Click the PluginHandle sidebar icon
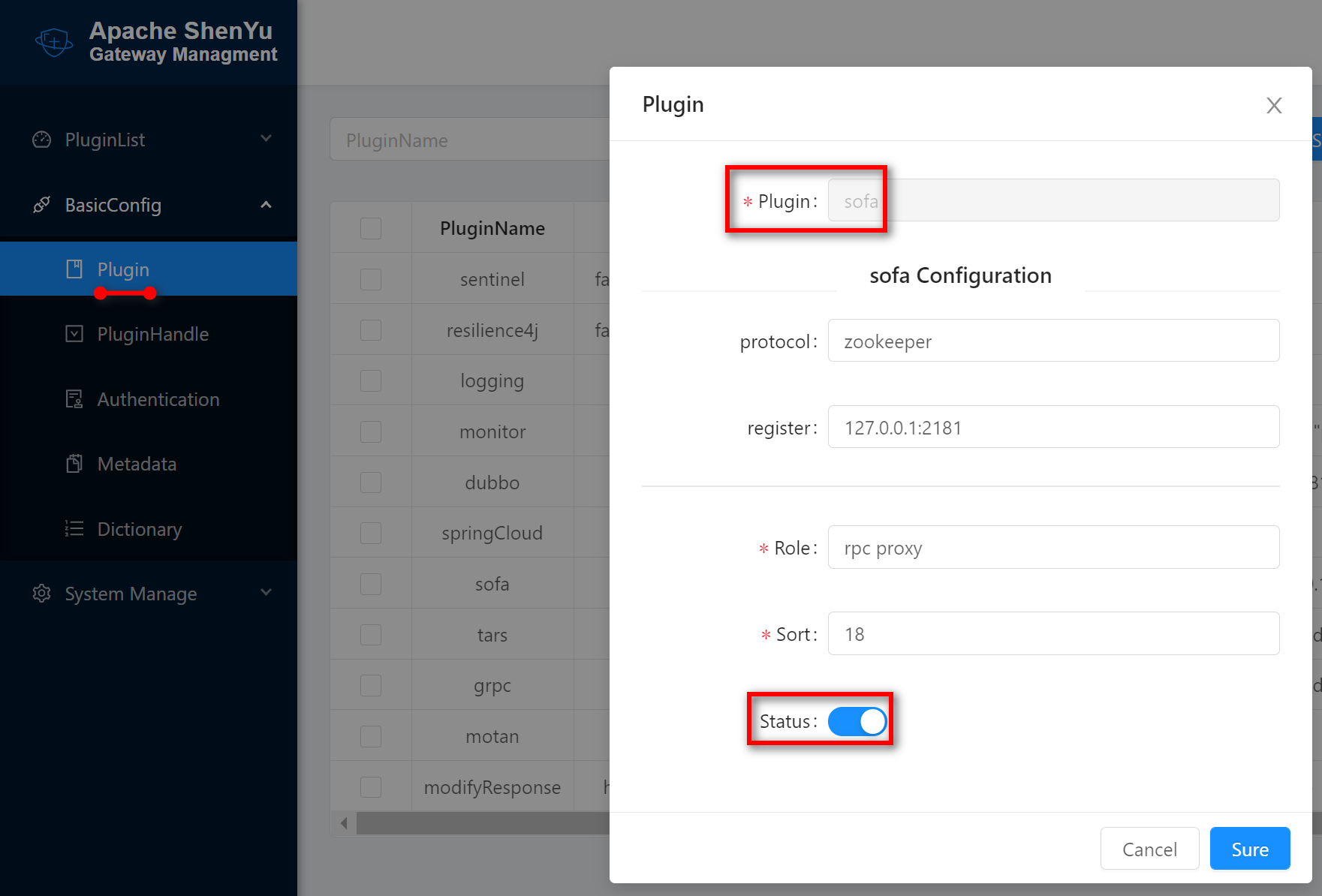 (74, 334)
